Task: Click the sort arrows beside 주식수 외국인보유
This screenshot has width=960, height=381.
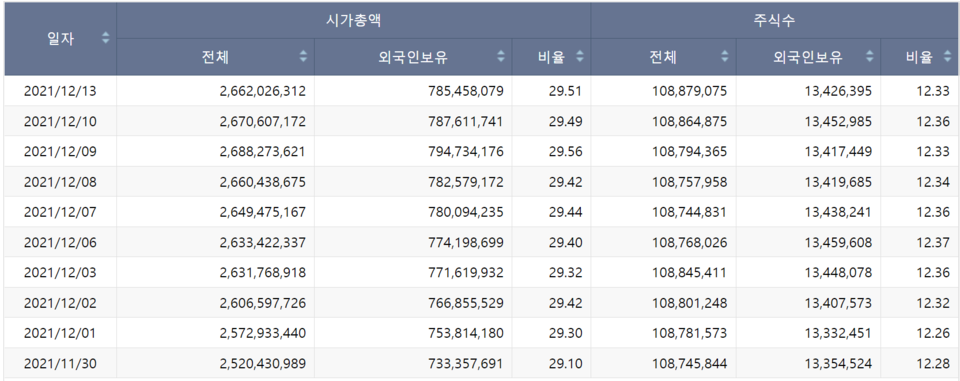Action: (869, 57)
